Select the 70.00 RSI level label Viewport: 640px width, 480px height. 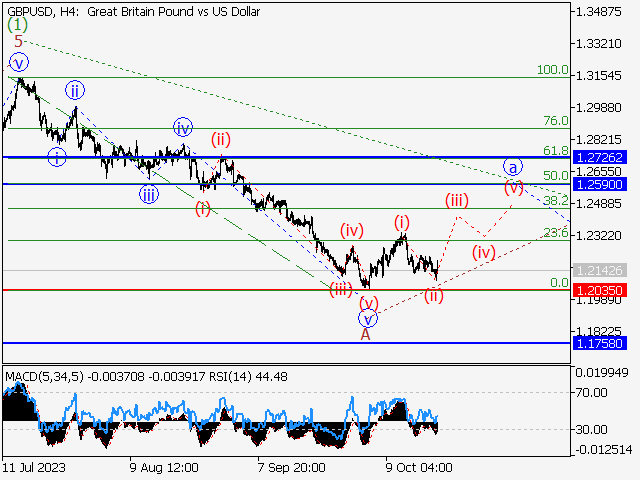pyautogui.click(x=591, y=393)
